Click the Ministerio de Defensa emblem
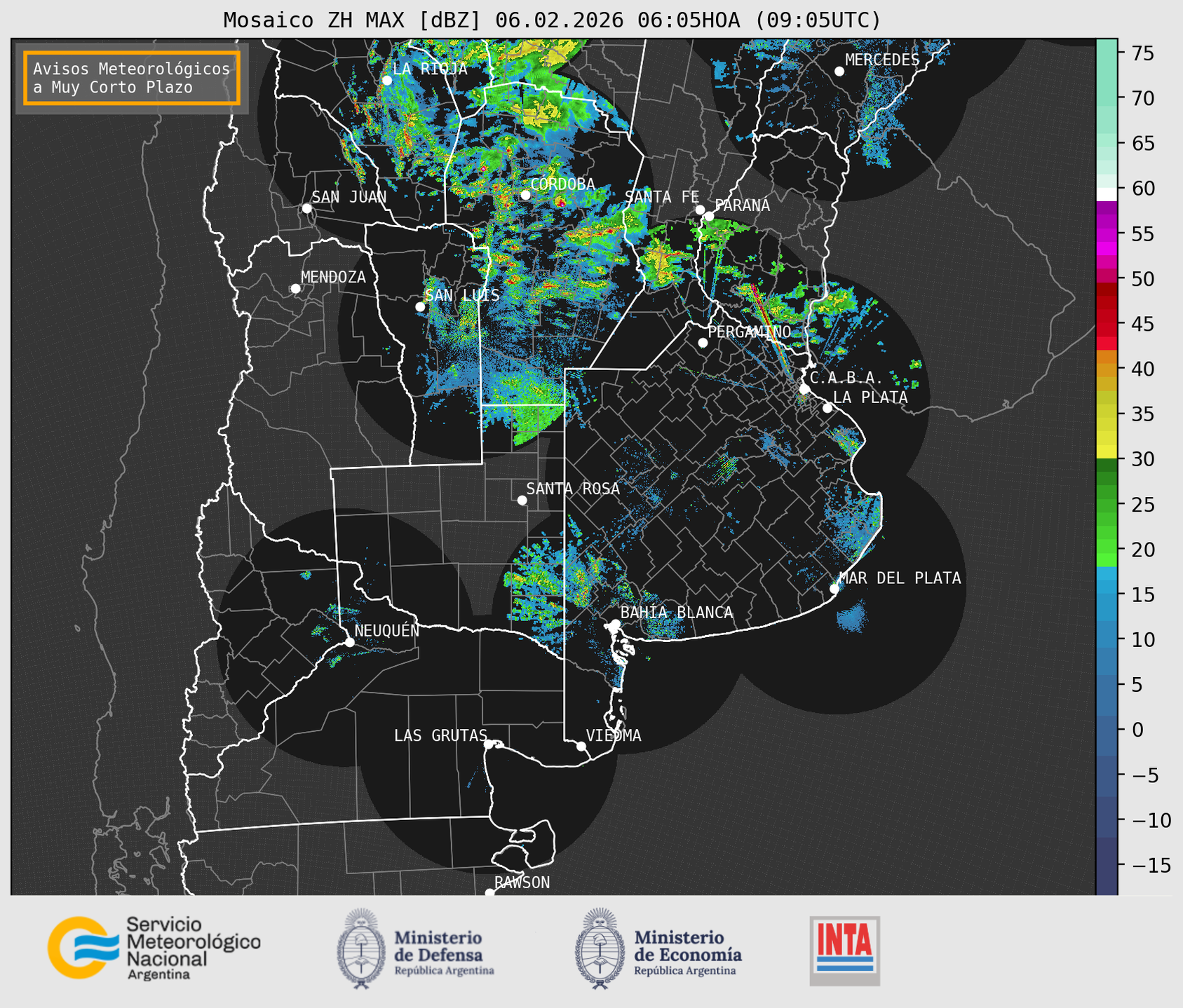1183x1008 pixels. [361, 948]
